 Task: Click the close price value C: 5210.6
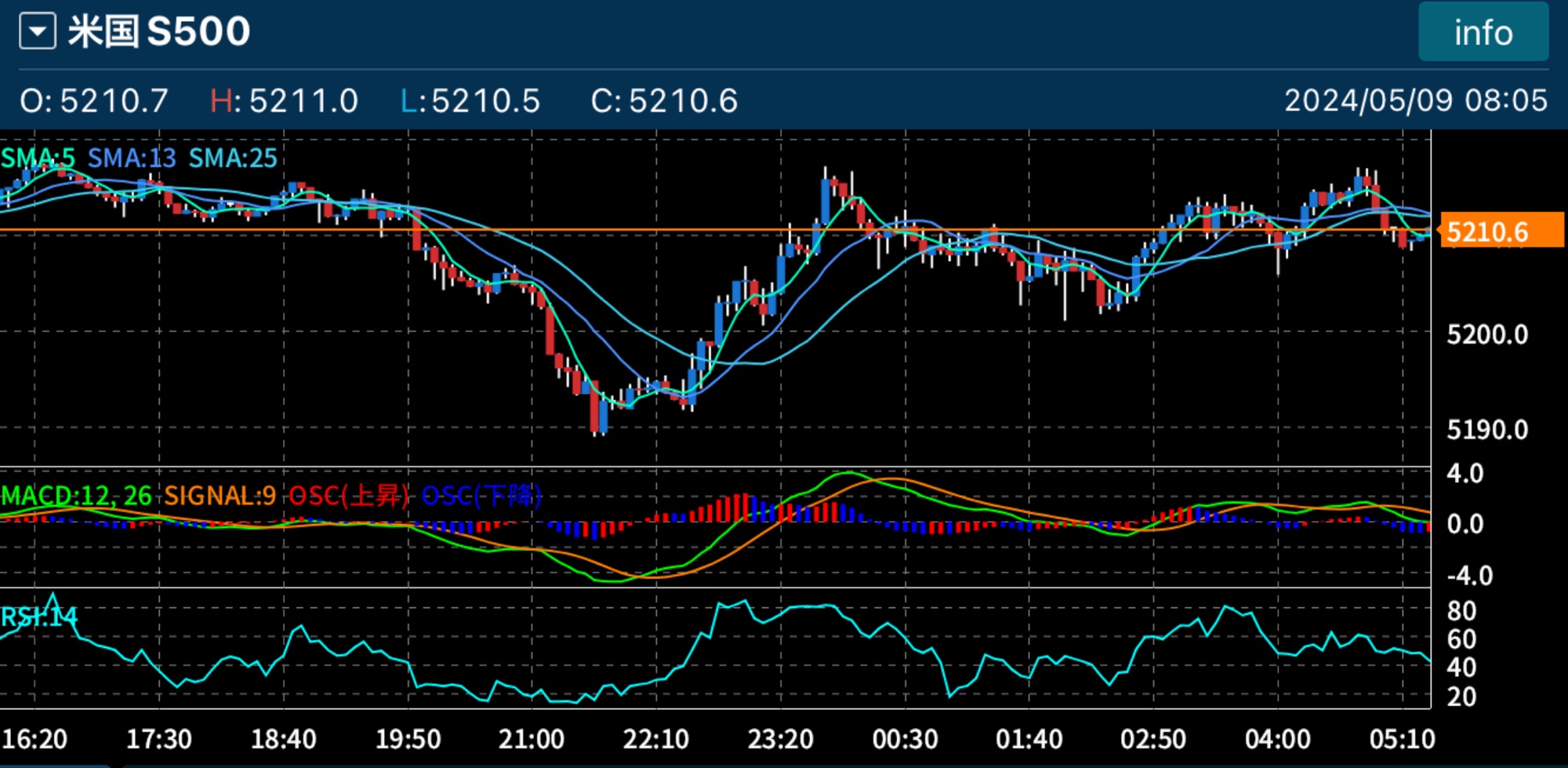point(664,101)
